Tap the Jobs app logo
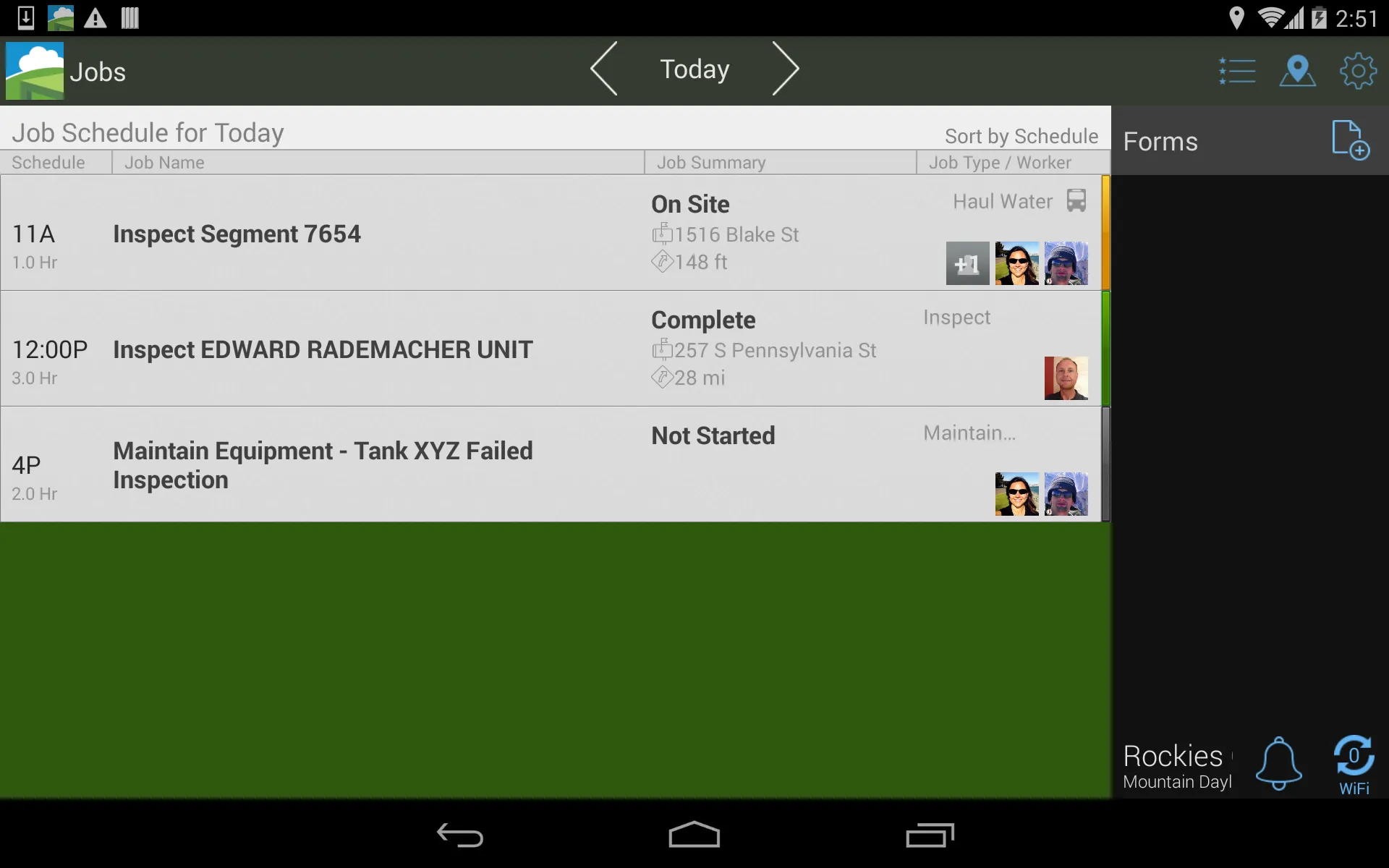This screenshot has height=868, width=1389. click(x=35, y=71)
